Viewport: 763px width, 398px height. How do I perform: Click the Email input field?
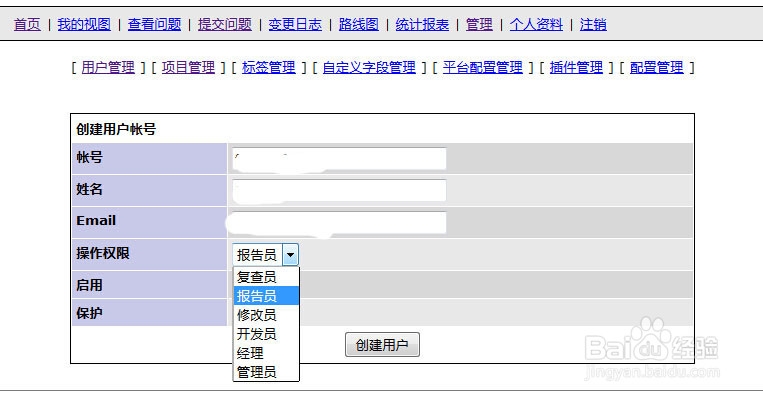coord(339,222)
